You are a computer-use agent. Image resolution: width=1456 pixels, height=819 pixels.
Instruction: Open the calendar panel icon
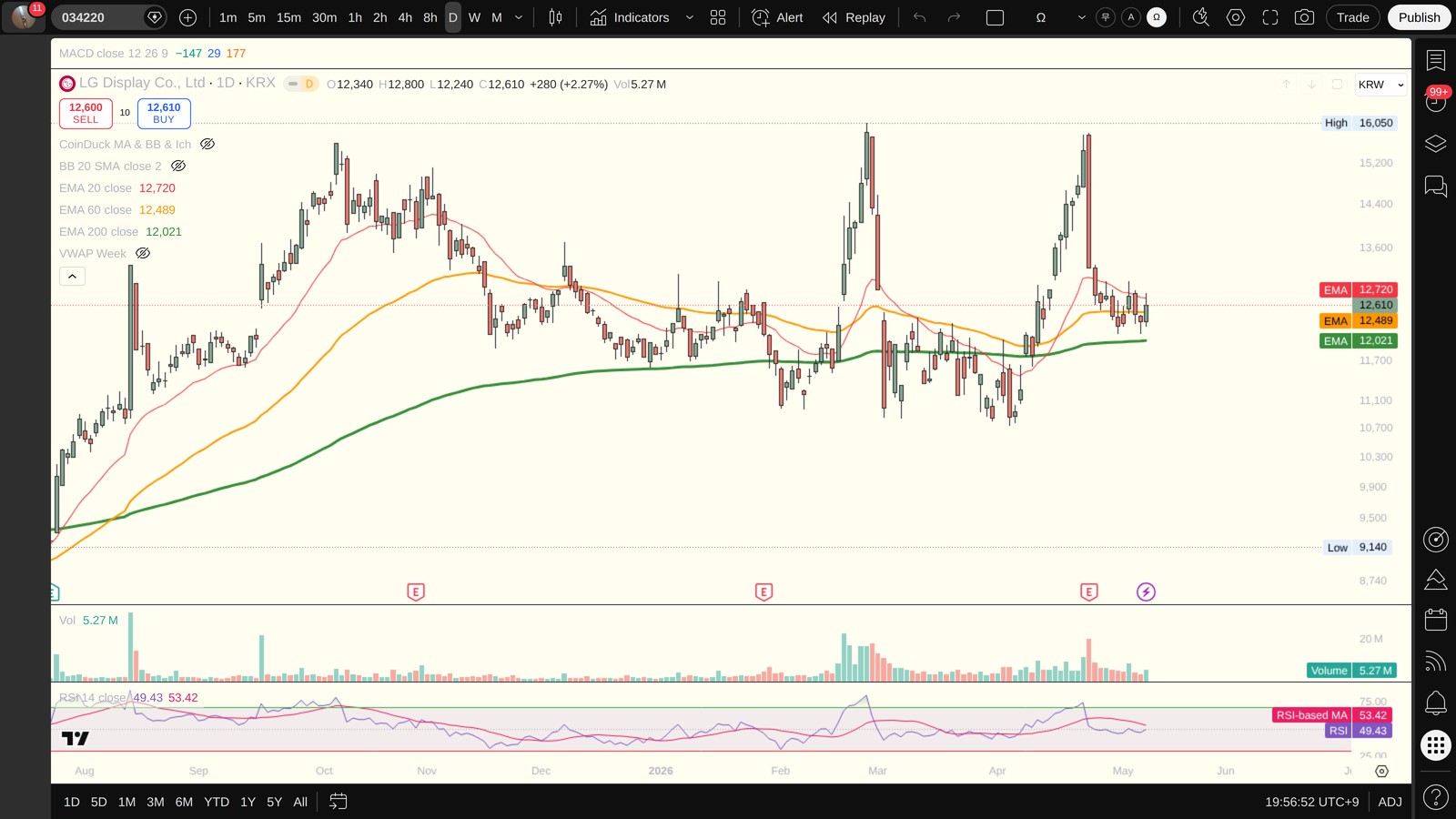coord(1436,620)
